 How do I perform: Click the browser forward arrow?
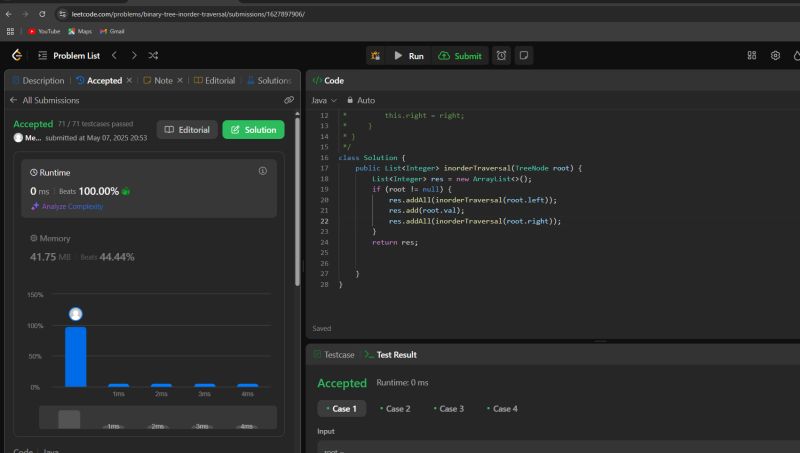(25, 14)
